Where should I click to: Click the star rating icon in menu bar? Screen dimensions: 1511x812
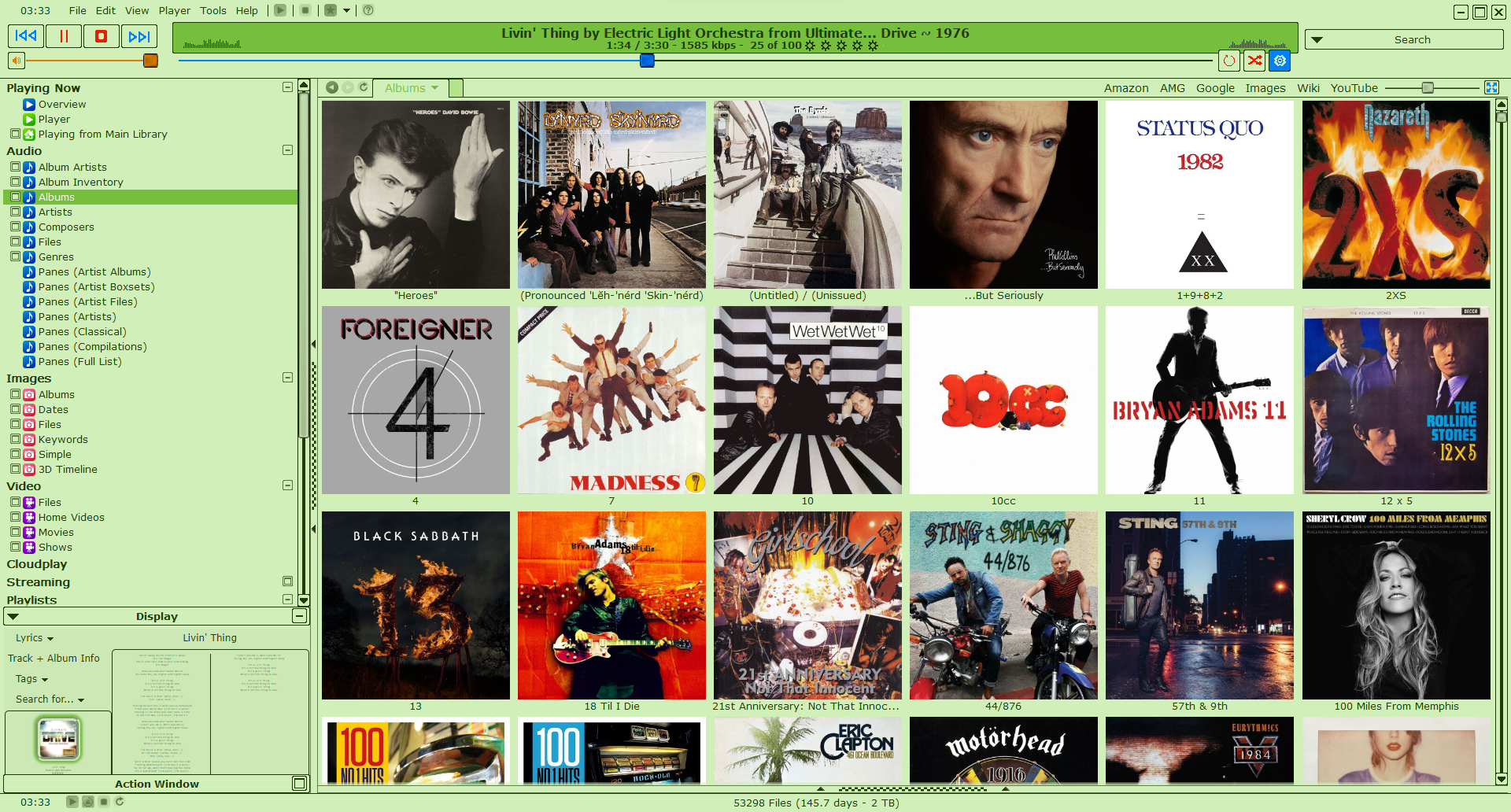point(331,10)
